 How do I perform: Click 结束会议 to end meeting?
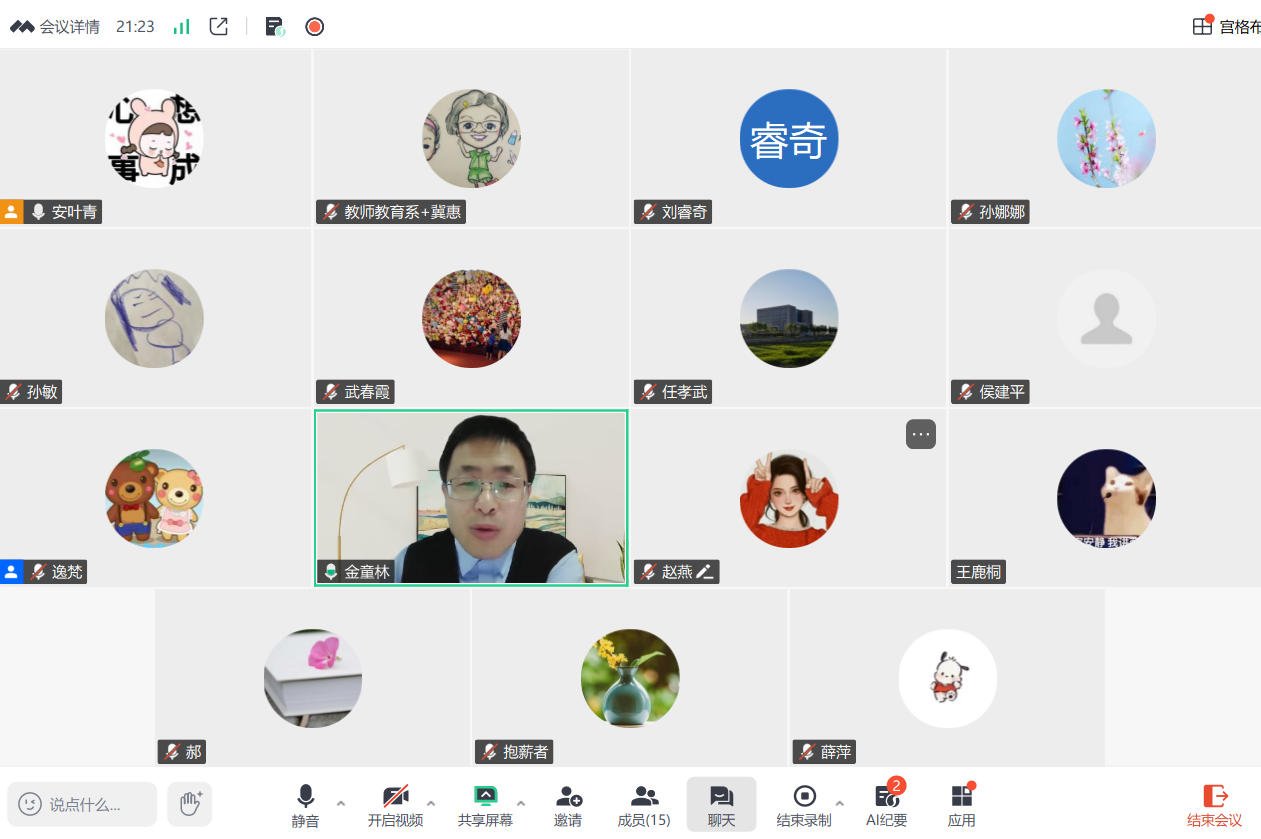tap(1214, 806)
